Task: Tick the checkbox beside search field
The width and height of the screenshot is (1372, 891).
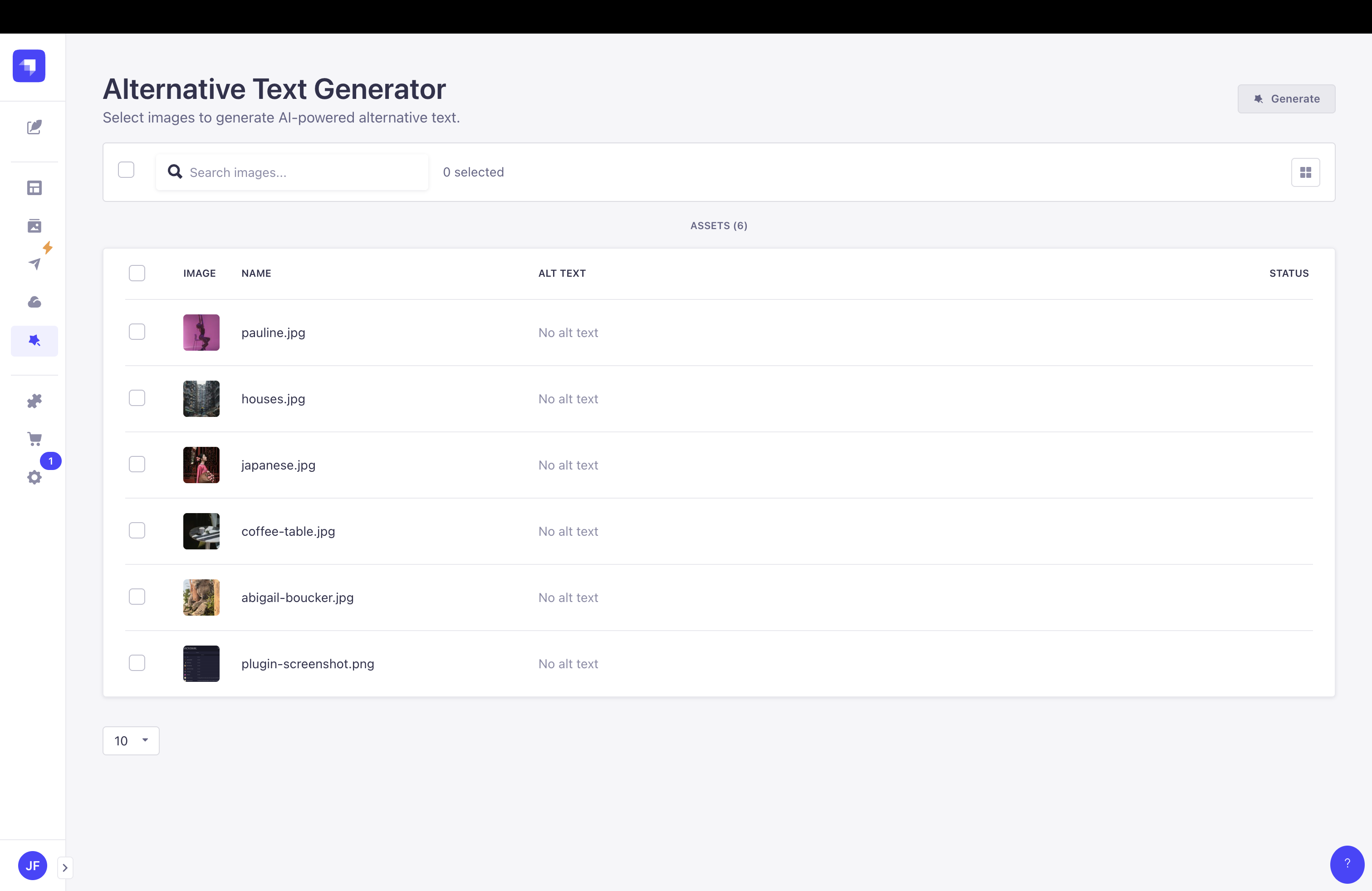Action: click(x=126, y=170)
